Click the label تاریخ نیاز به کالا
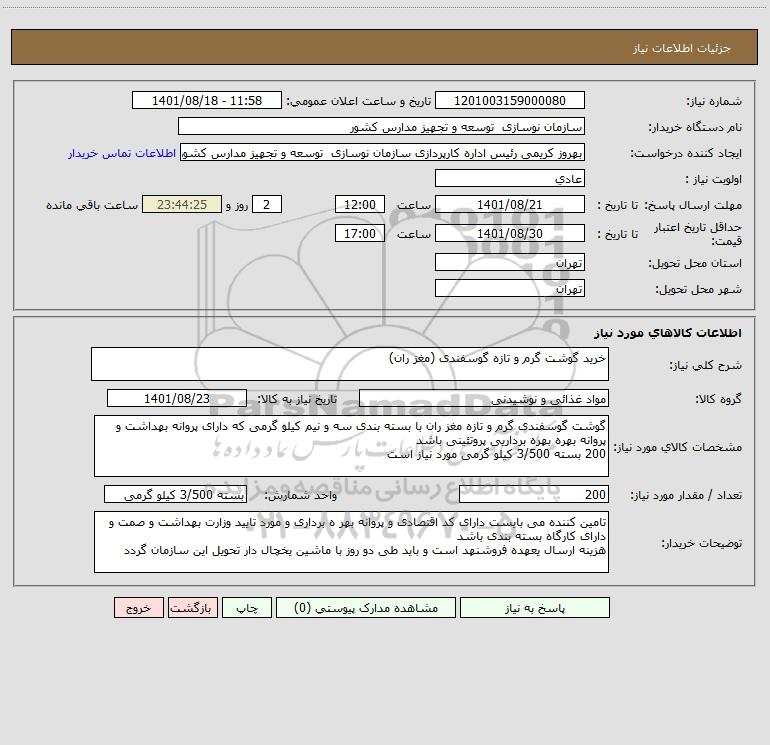 click(298, 399)
